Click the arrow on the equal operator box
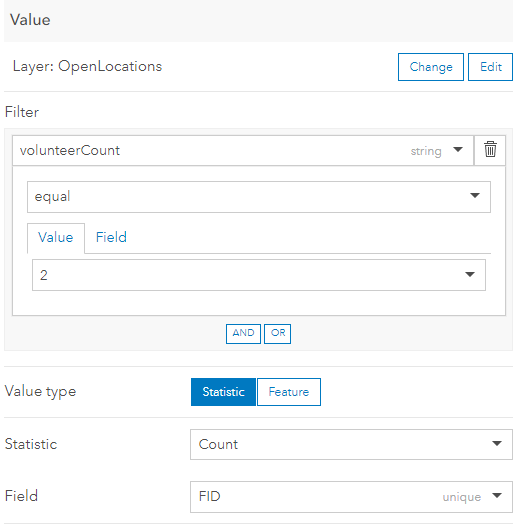 pos(475,195)
